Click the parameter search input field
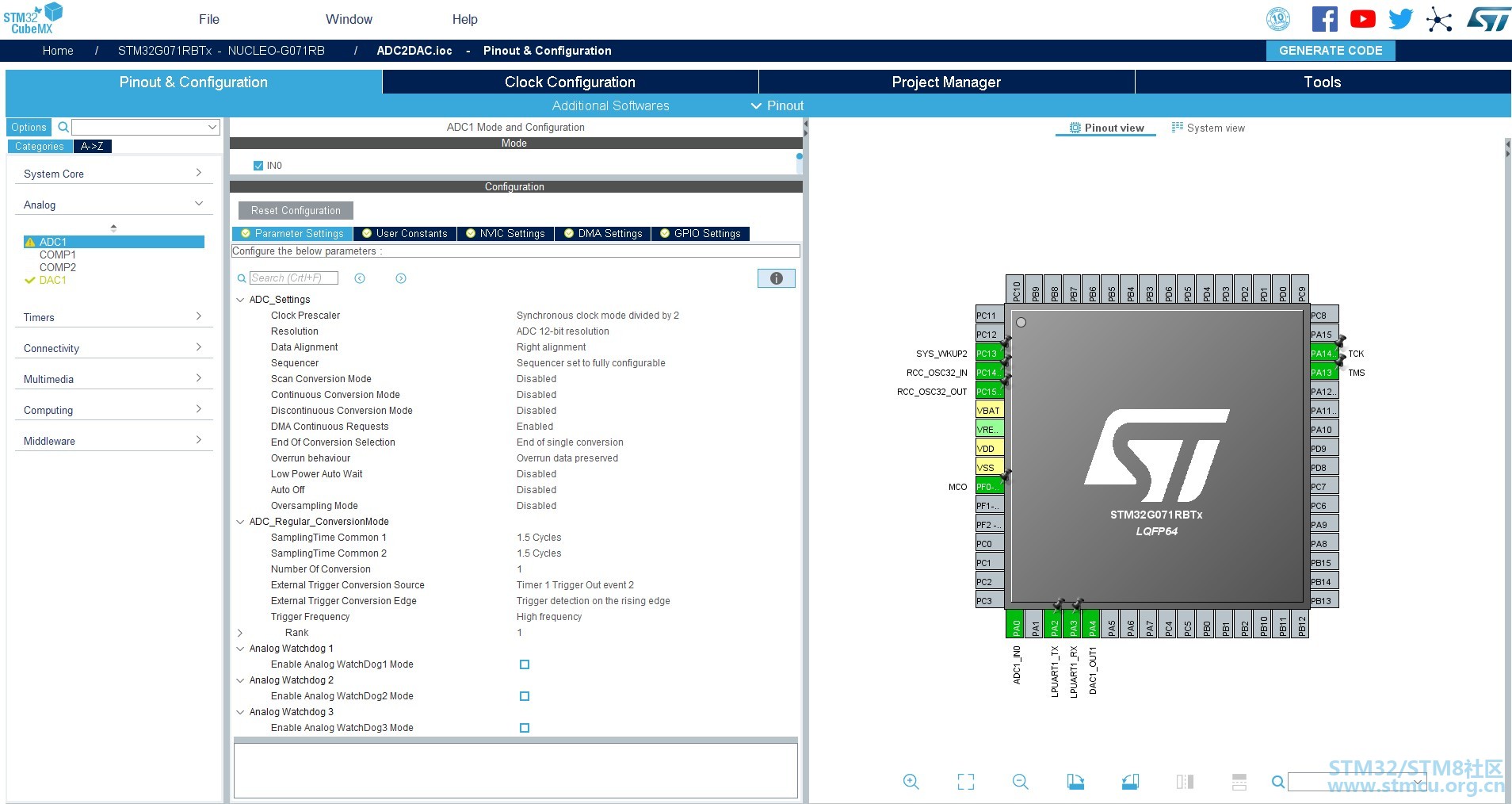The image size is (1512, 804). 294,278
